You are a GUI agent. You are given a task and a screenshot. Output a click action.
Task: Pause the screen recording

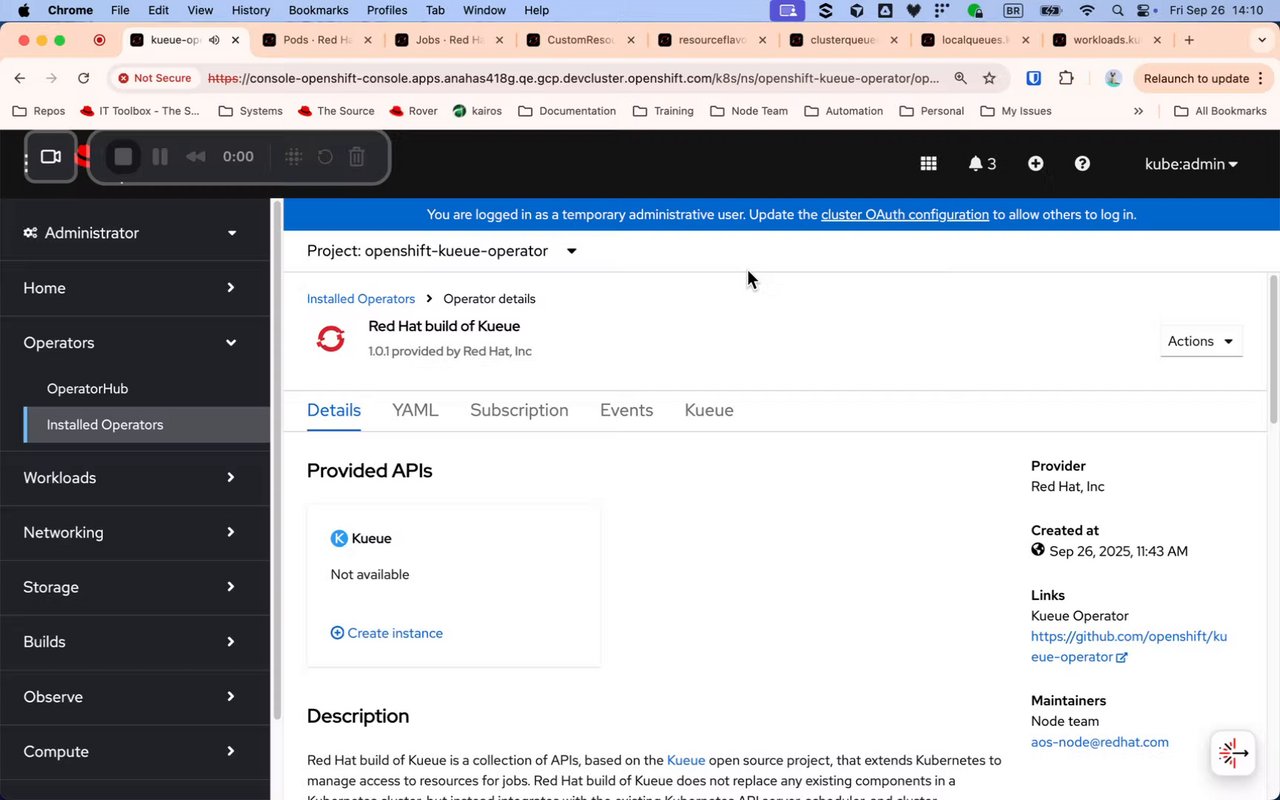pyautogui.click(x=159, y=157)
